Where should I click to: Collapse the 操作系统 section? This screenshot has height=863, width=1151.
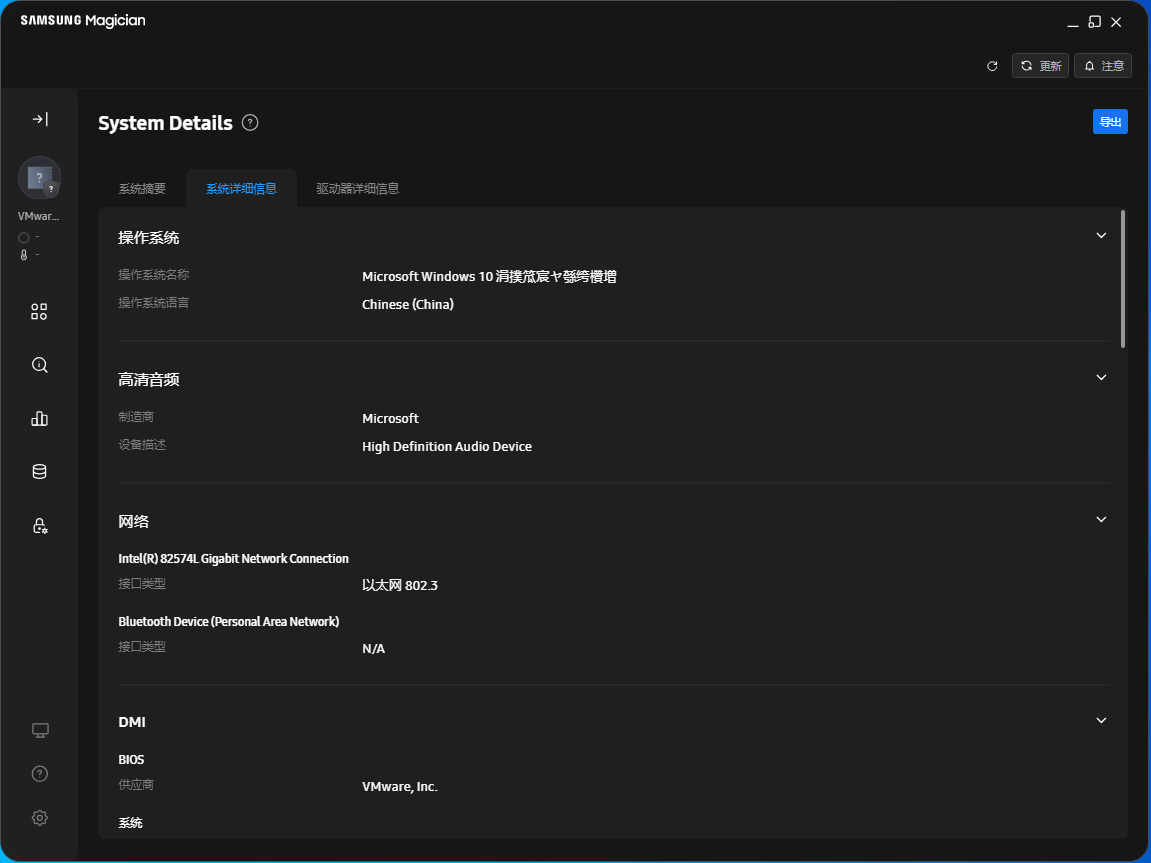click(1101, 236)
